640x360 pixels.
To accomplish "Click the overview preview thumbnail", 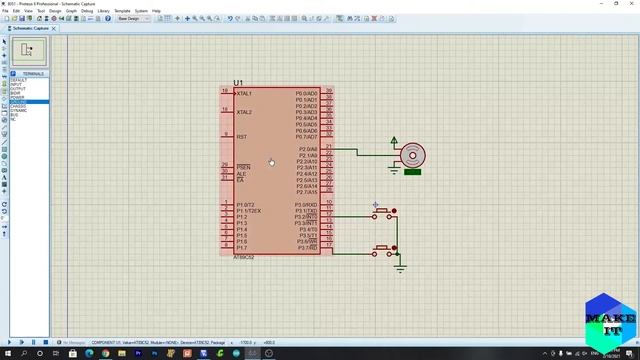I will [29, 51].
